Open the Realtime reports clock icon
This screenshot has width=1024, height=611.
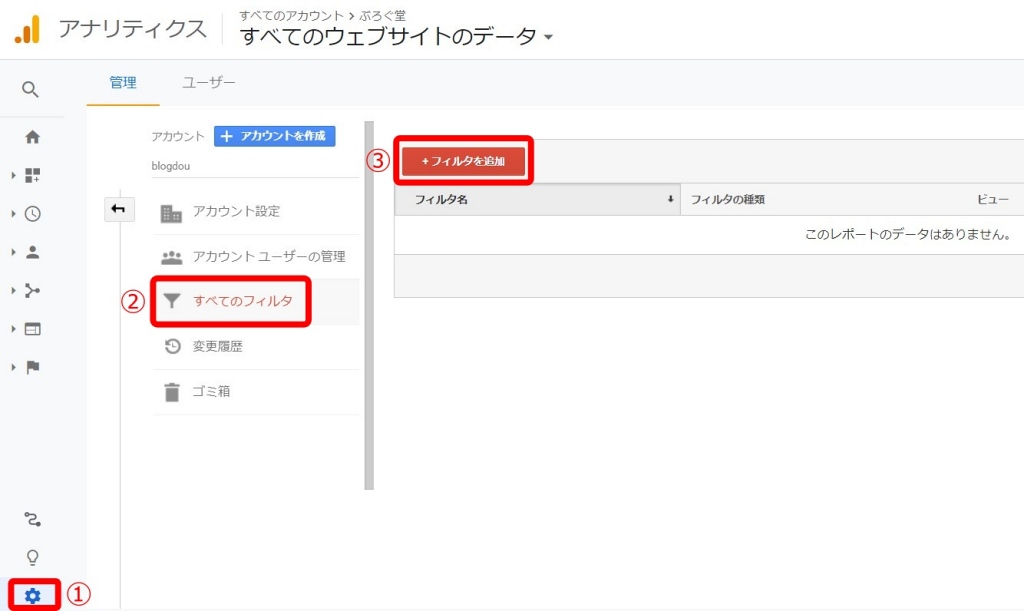point(31,215)
